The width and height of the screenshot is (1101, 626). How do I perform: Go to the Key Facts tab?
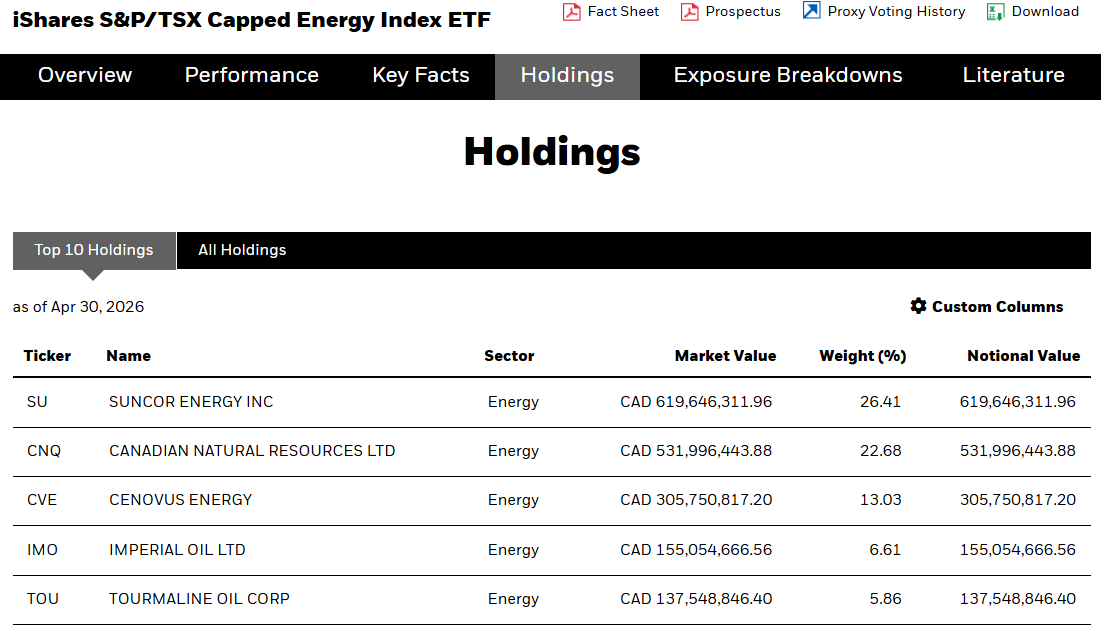[x=421, y=75]
